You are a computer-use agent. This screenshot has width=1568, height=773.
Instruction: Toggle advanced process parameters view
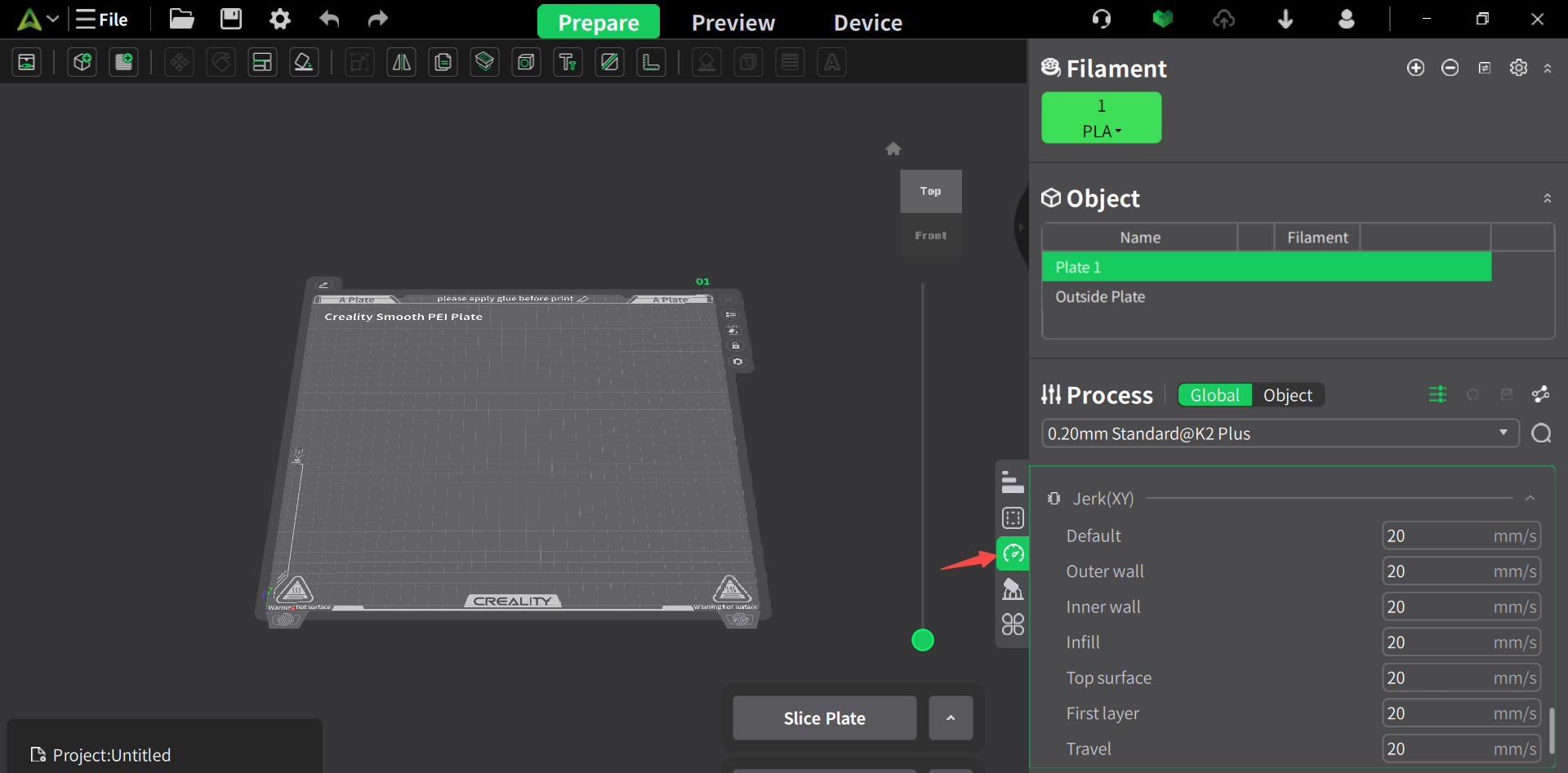pos(1437,395)
